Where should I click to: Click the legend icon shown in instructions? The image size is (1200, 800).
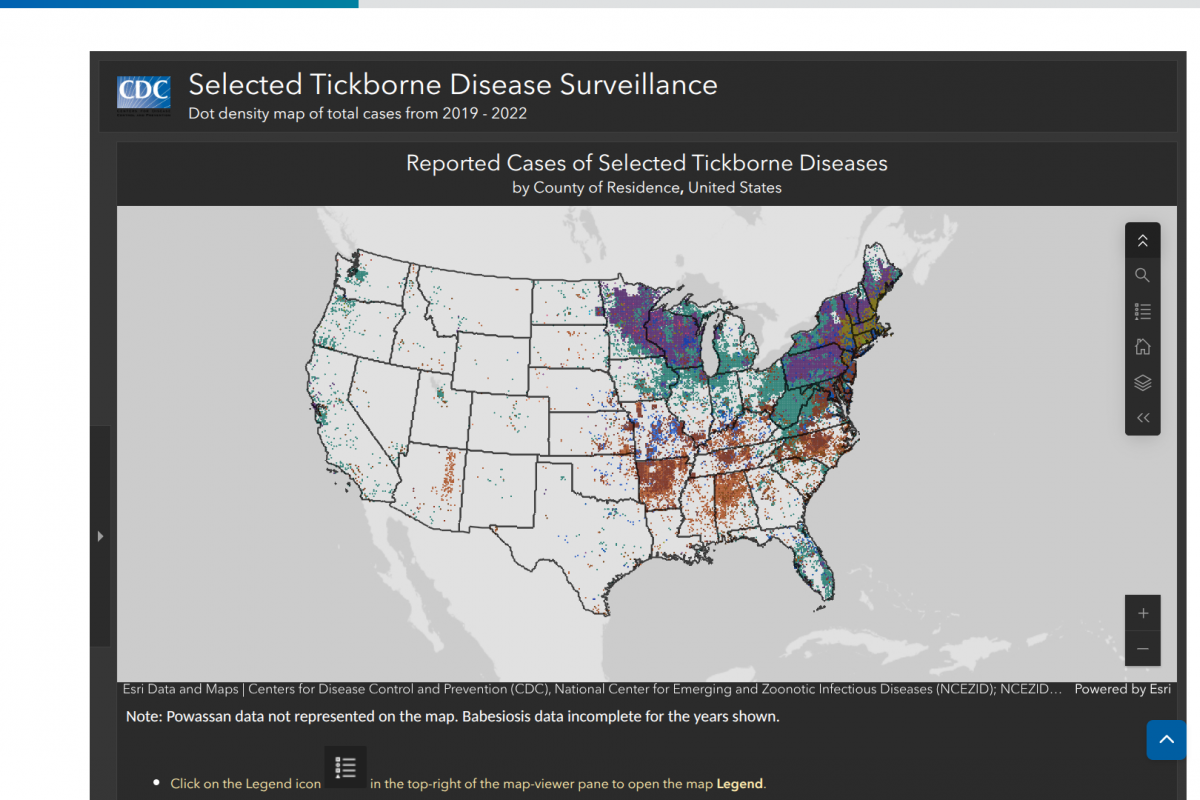(345, 766)
